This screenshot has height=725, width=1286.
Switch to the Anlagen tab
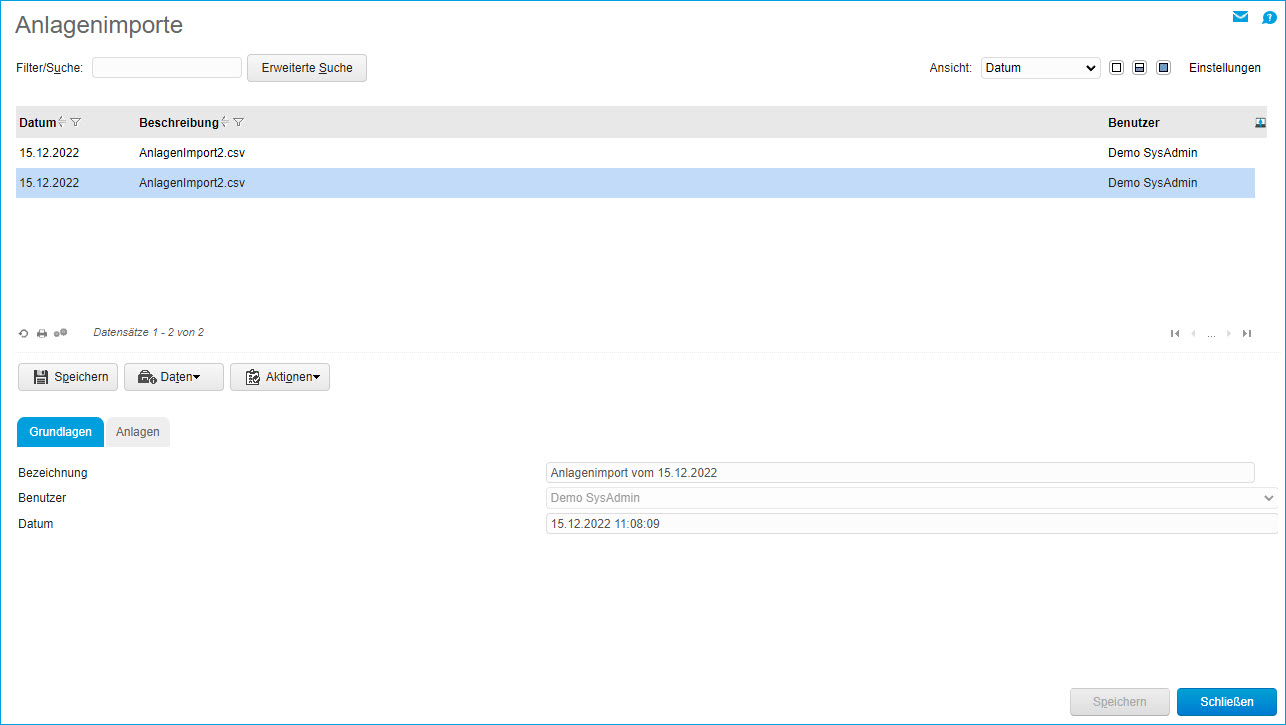(x=138, y=432)
